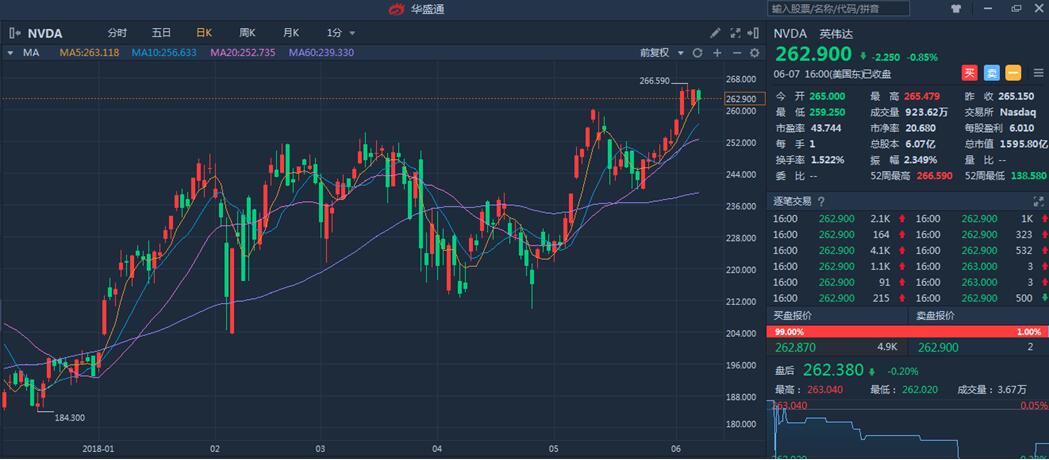Click the 99.00% red bid ratio bar
This screenshot has height=460, width=1049.
click(x=906, y=332)
